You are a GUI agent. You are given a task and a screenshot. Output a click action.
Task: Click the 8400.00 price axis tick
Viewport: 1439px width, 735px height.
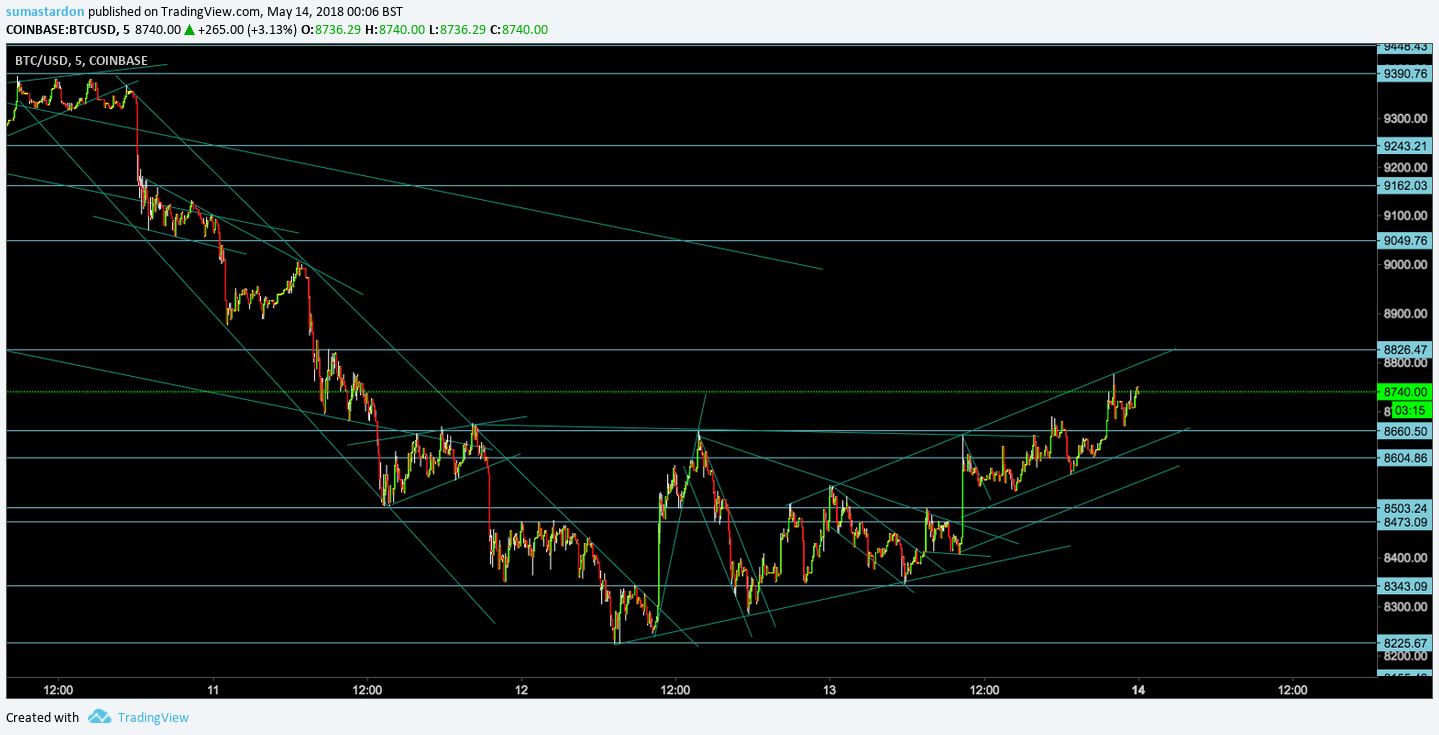[1404, 558]
